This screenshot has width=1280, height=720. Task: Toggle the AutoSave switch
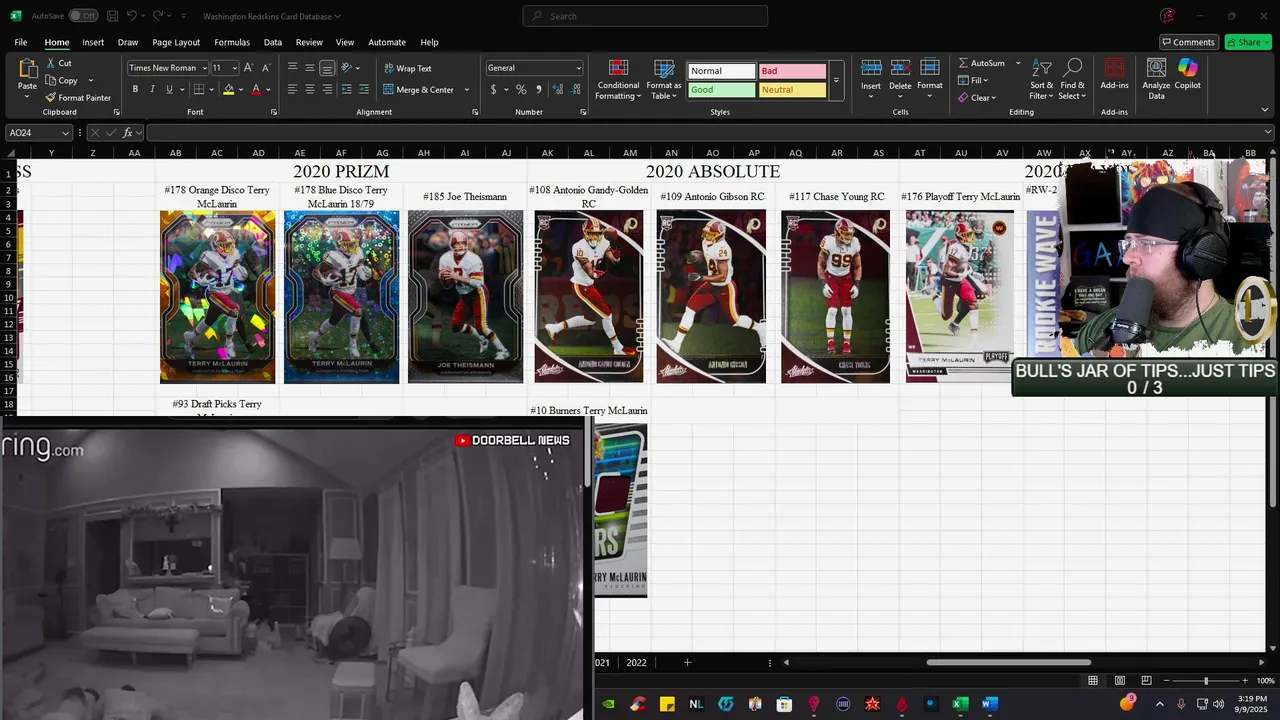pos(82,16)
